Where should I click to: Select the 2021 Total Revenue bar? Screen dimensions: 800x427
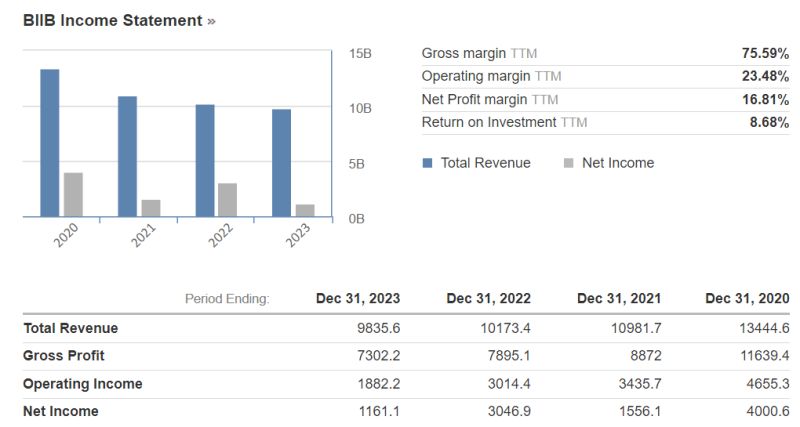click(128, 157)
